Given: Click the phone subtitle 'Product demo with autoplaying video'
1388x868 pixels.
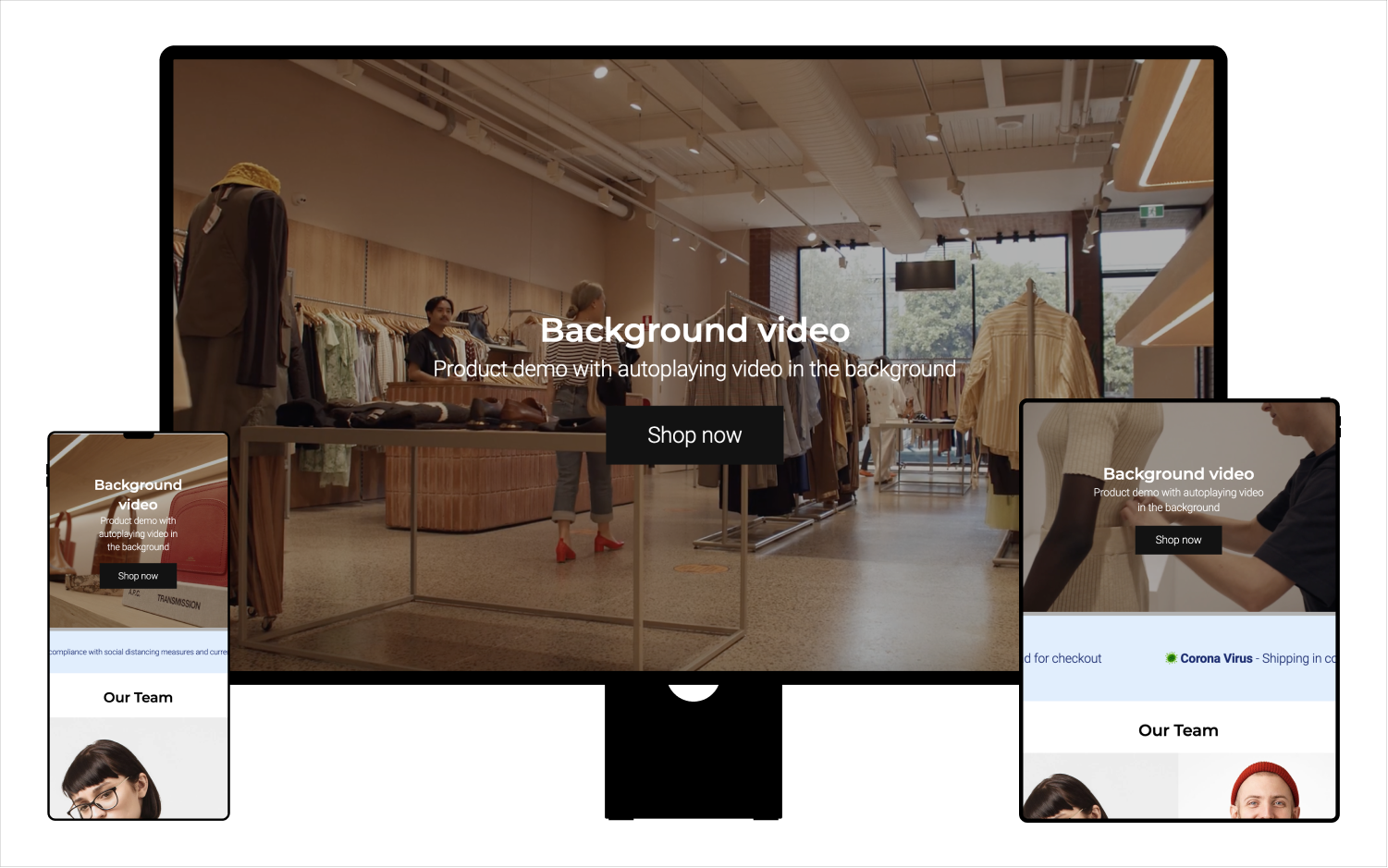Looking at the screenshot, I should coord(138,534).
